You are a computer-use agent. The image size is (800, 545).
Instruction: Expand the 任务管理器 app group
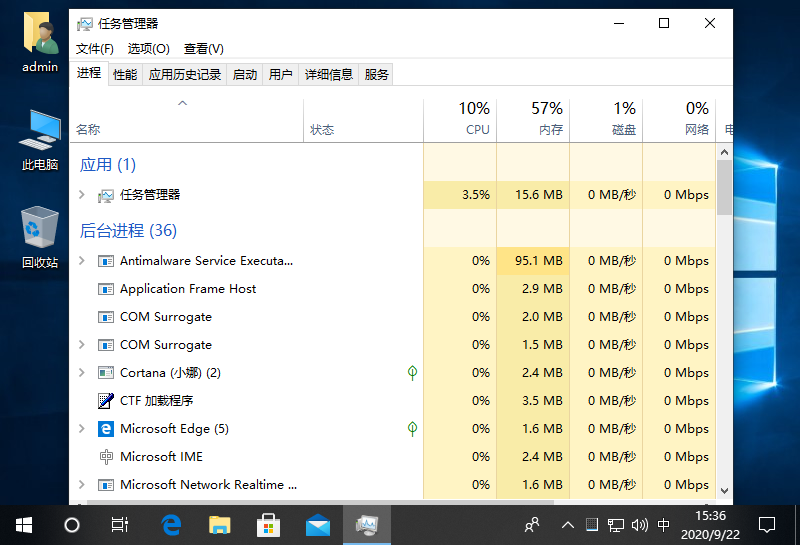pyautogui.click(x=82, y=195)
